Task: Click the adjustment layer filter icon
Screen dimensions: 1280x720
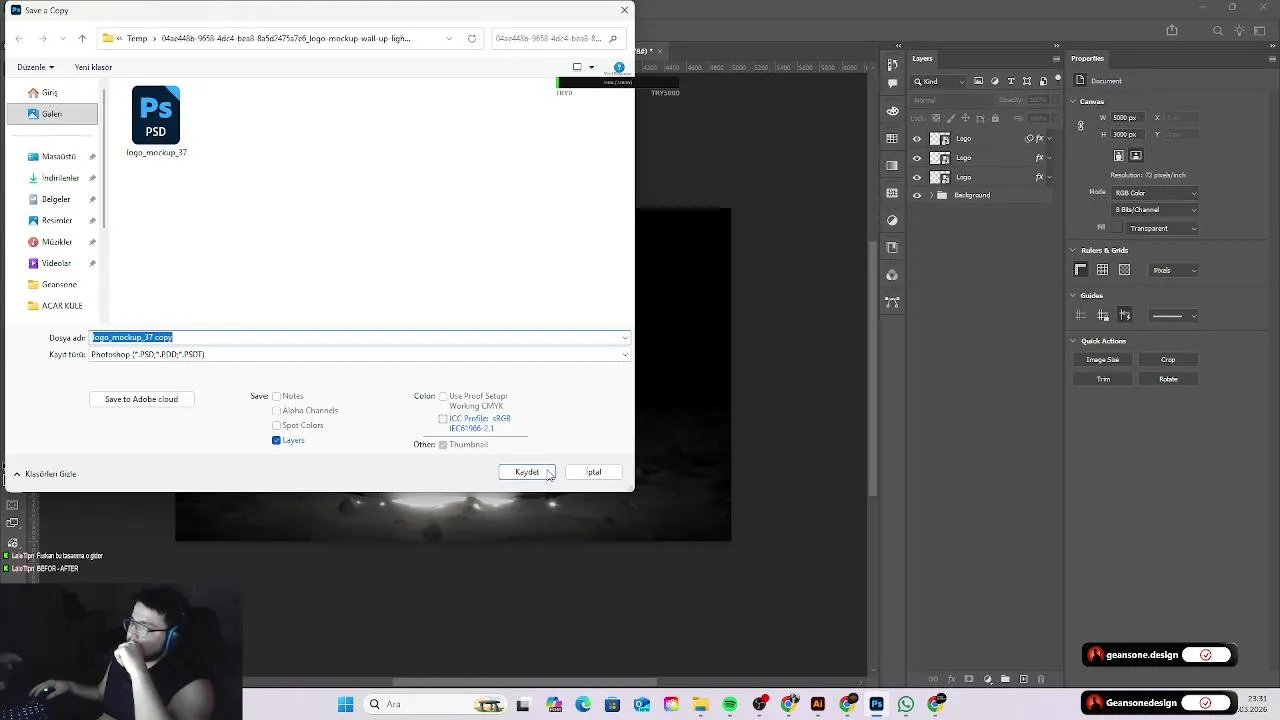Action: point(995,81)
